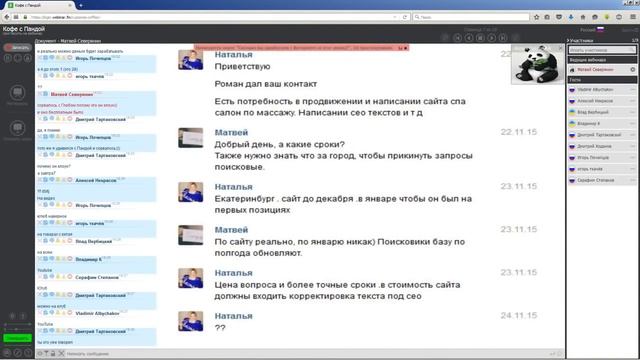
Task: Click the pause button in slide controls
Action: point(480,38)
